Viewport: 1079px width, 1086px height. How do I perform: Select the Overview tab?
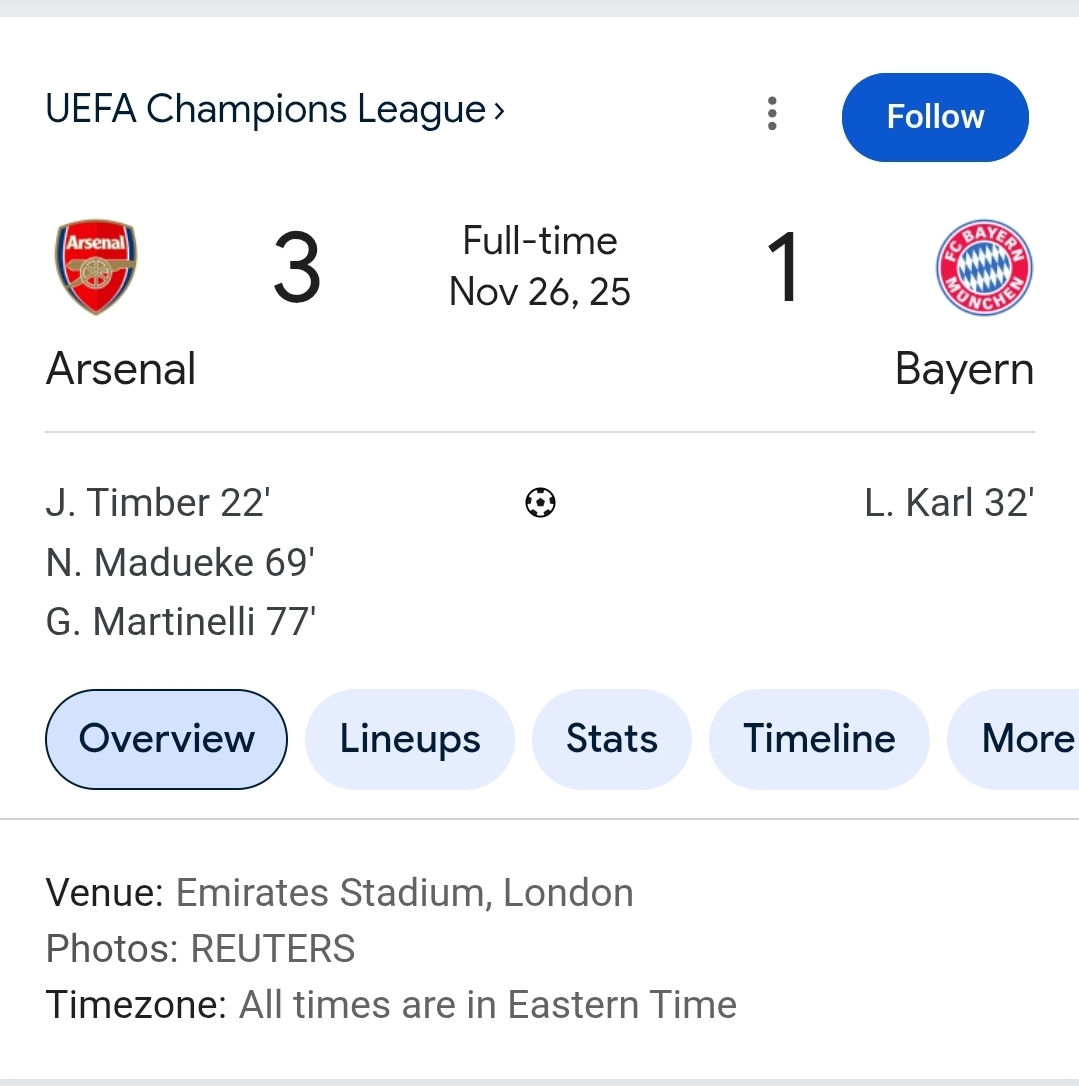[x=166, y=739]
